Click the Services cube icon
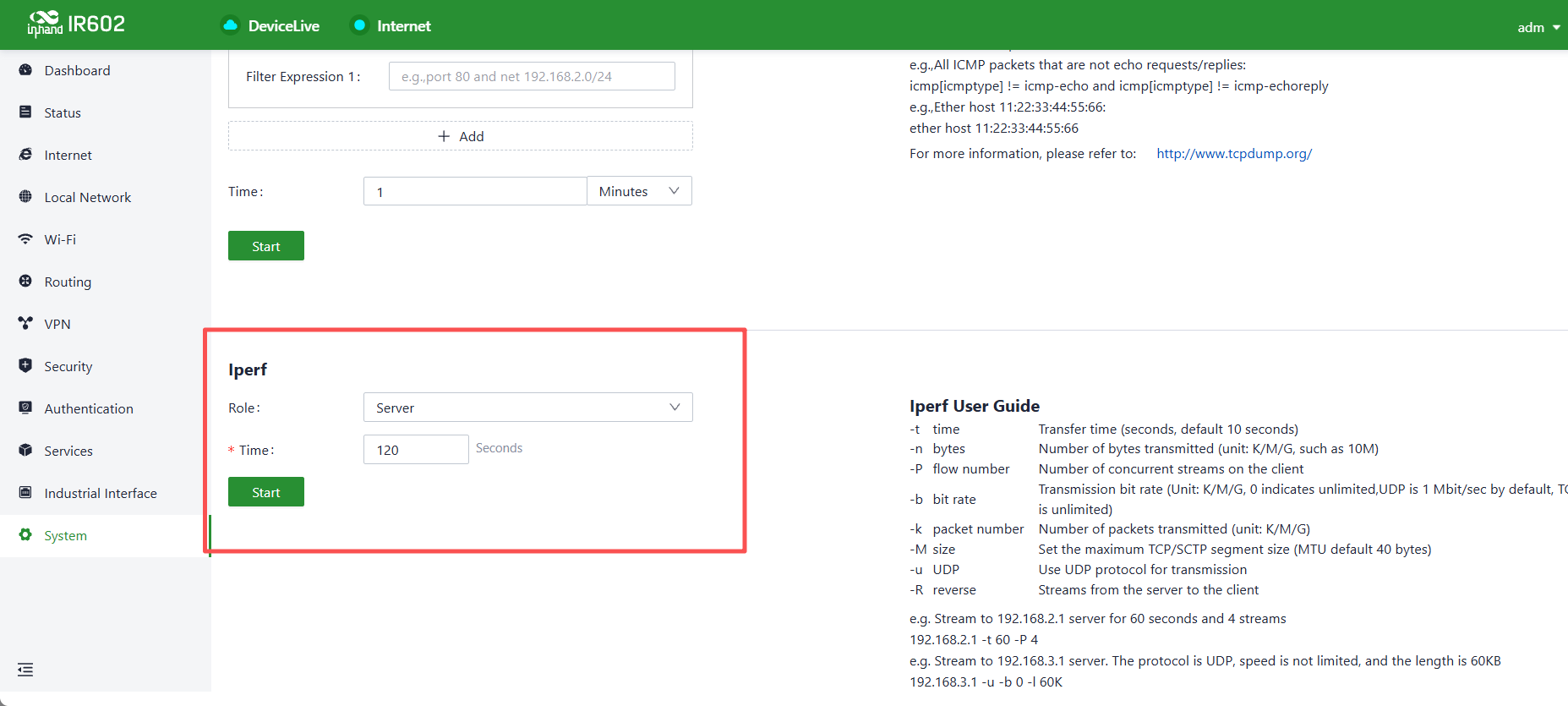This screenshot has width=1568, height=706. click(25, 451)
